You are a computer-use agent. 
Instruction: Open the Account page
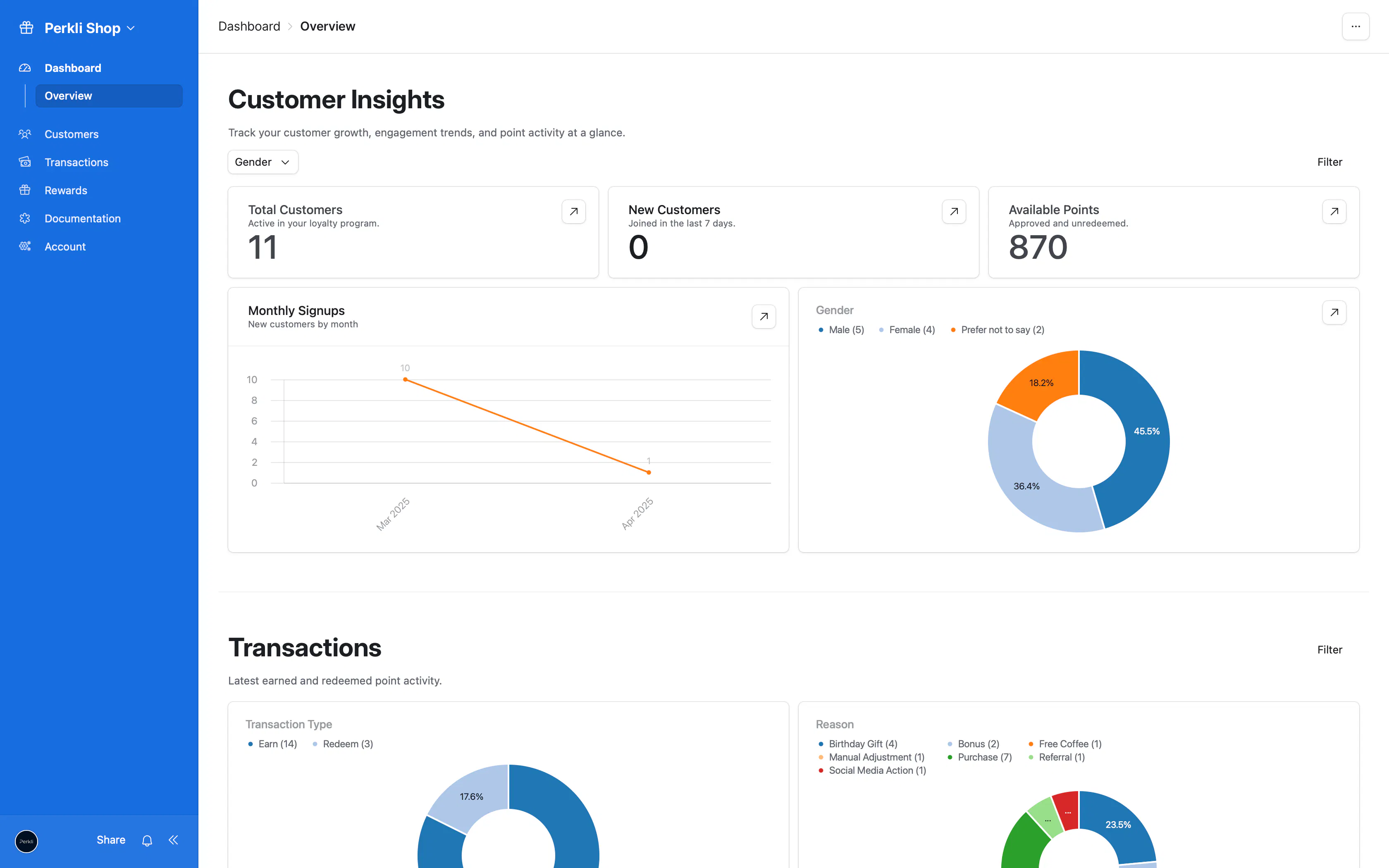65,246
